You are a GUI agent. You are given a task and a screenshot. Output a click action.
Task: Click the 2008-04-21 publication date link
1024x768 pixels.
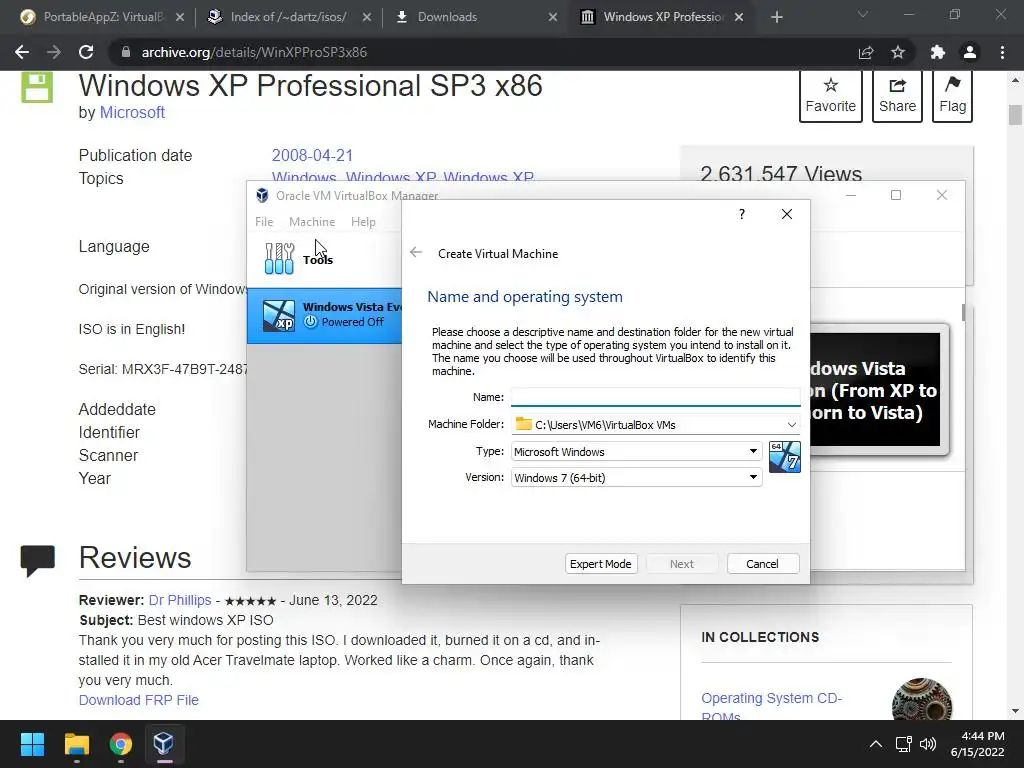pyautogui.click(x=312, y=155)
